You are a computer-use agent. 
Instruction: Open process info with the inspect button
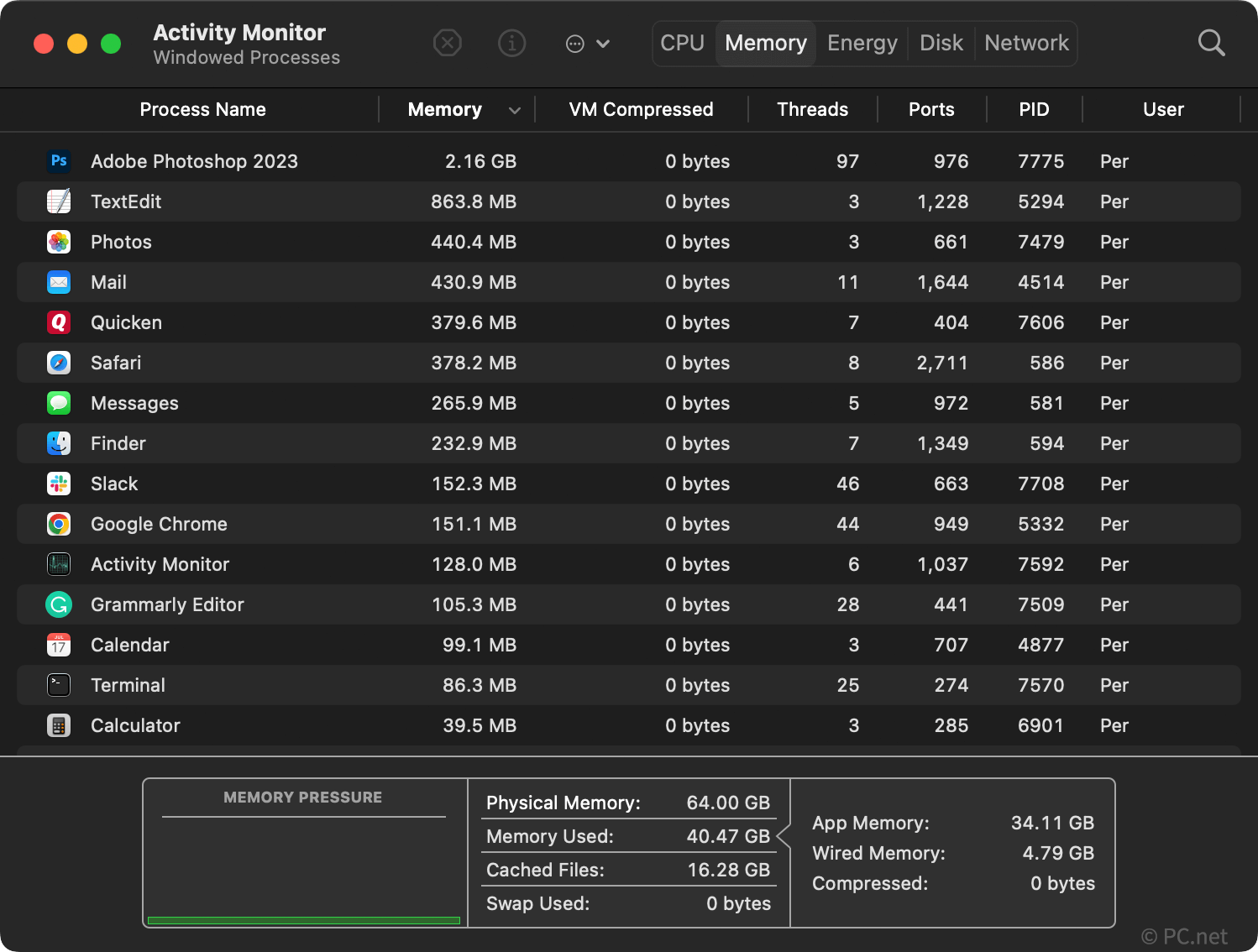coord(512,43)
